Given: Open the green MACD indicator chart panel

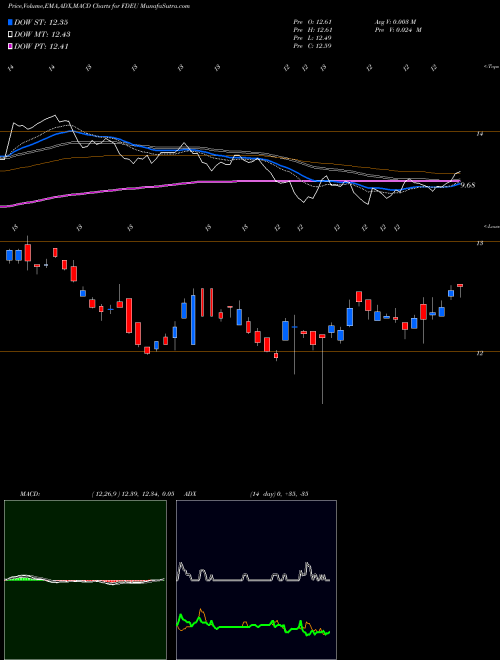Looking at the screenshot, I should click(x=85, y=580).
